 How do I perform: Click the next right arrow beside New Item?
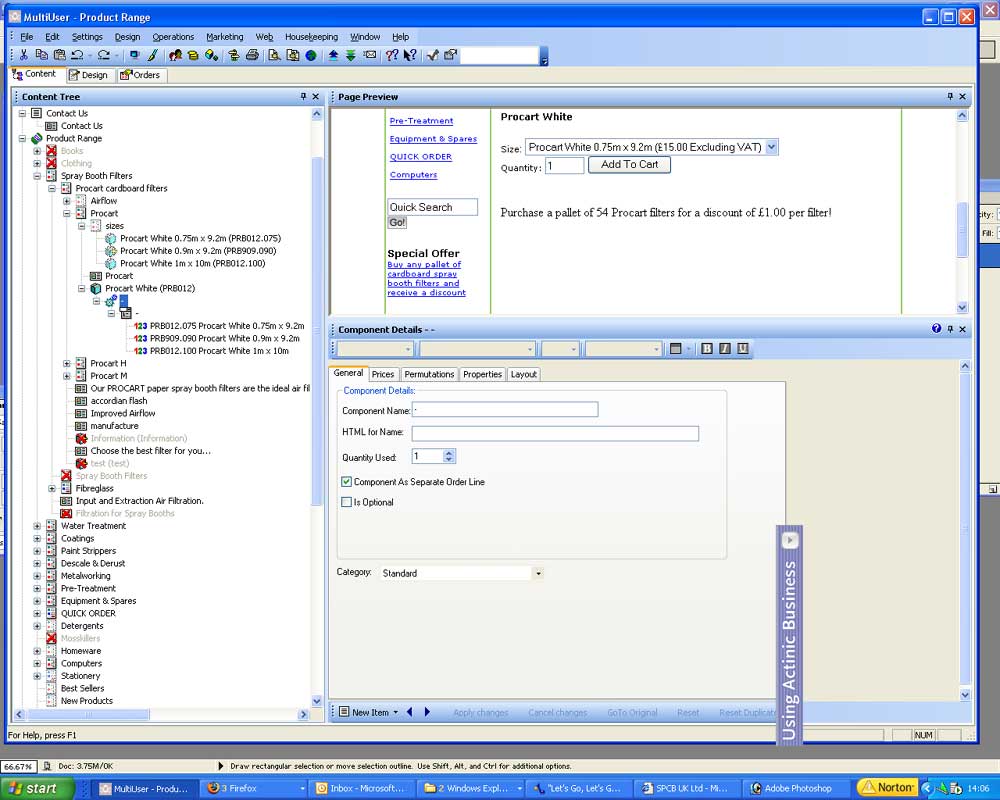point(427,712)
